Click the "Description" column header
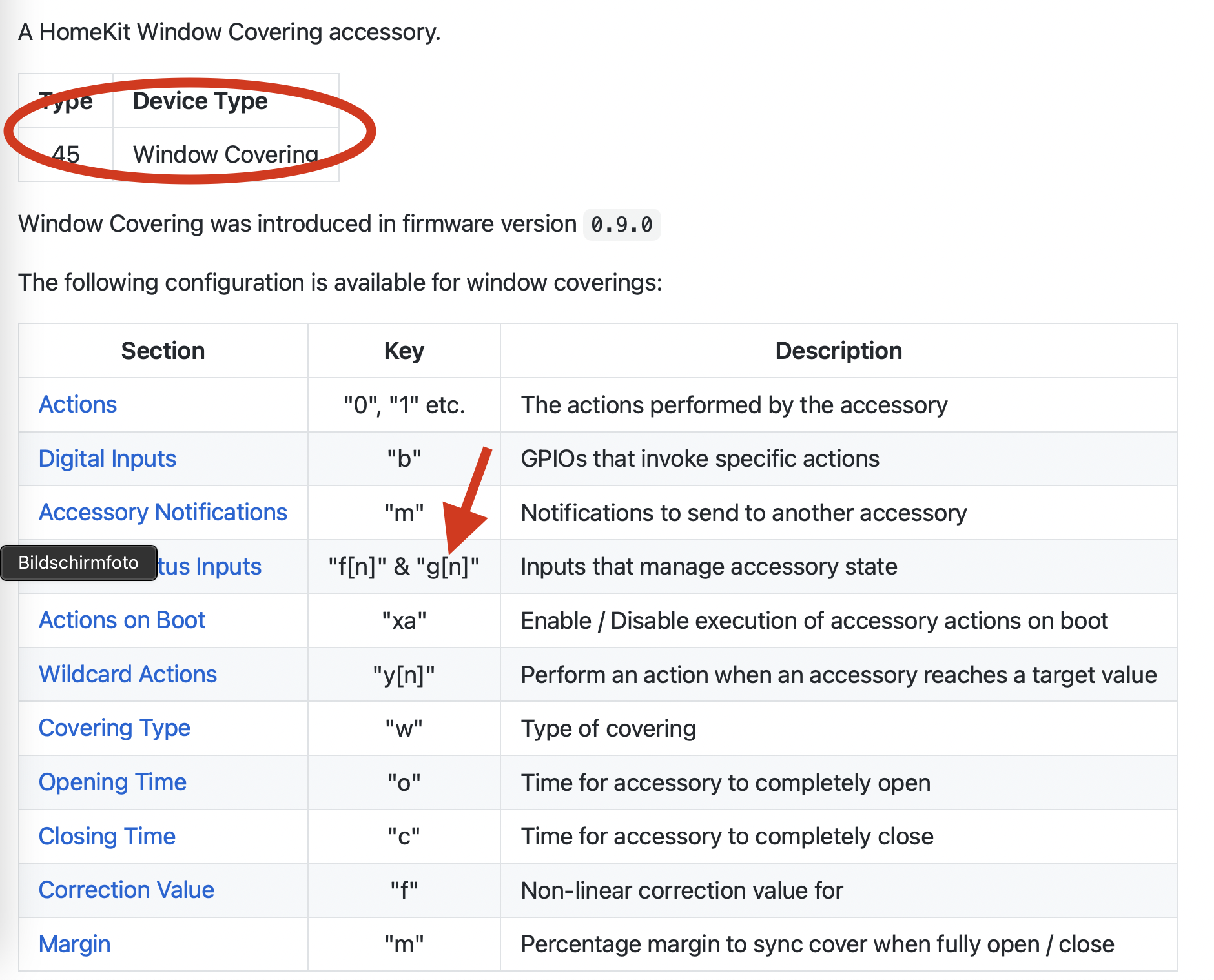 pos(839,351)
